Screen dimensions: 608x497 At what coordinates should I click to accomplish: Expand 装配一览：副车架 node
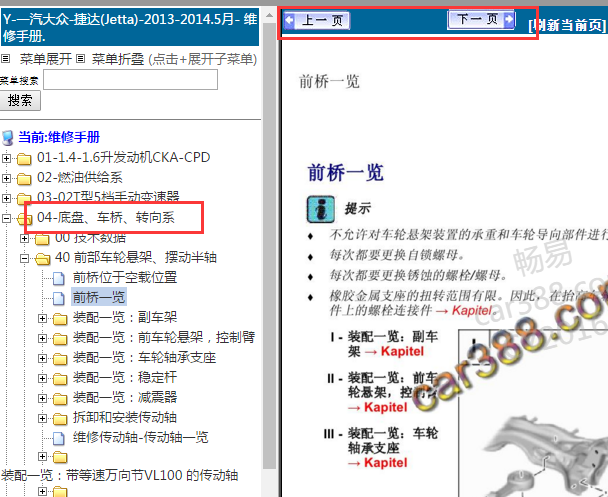(x=42, y=318)
